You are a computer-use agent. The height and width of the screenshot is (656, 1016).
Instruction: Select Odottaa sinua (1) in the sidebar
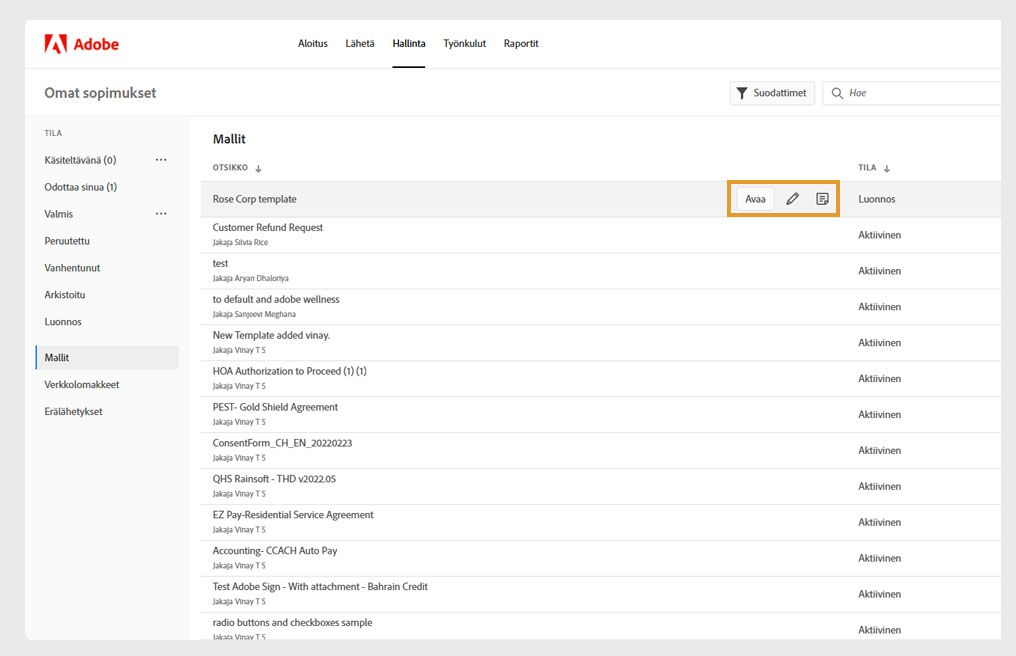pos(81,187)
